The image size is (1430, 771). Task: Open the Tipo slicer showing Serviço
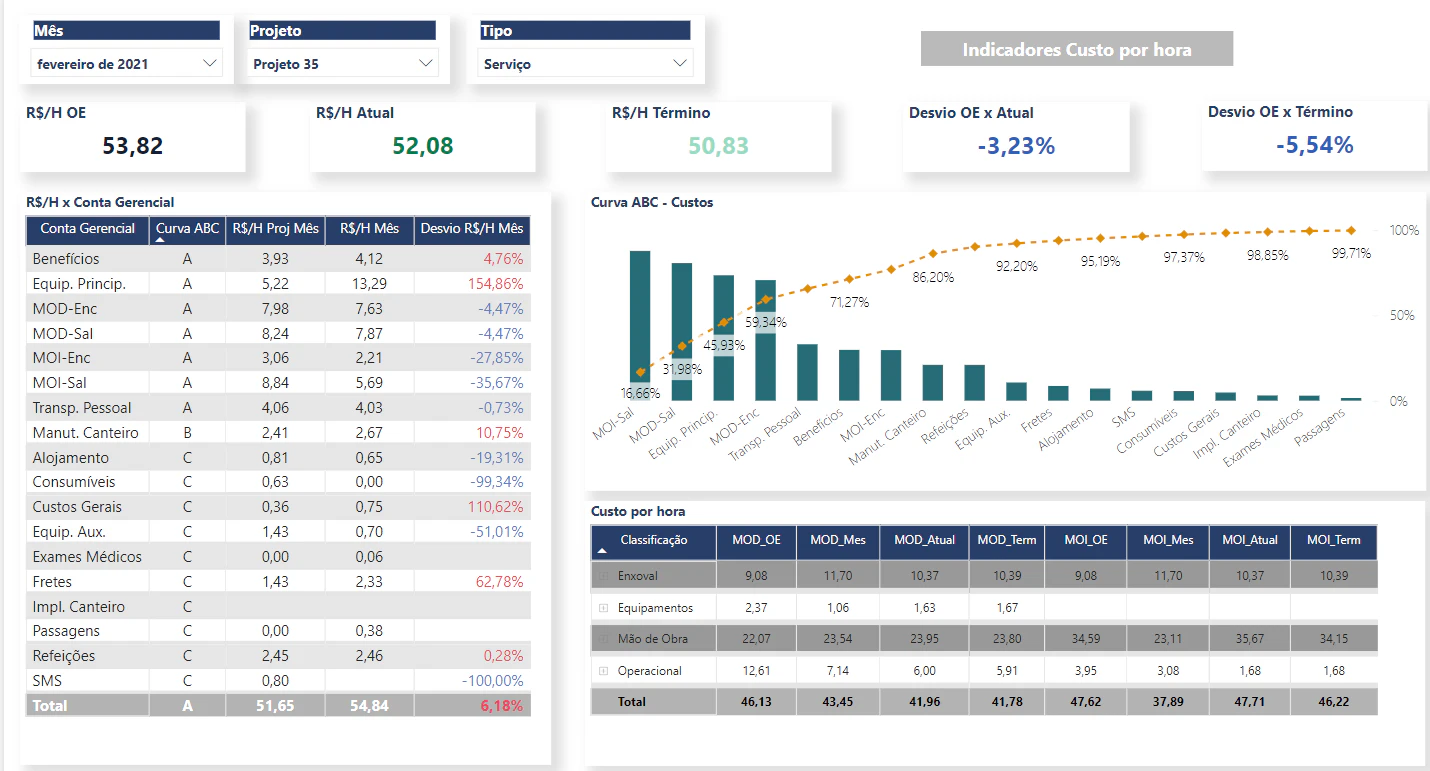coord(585,64)
